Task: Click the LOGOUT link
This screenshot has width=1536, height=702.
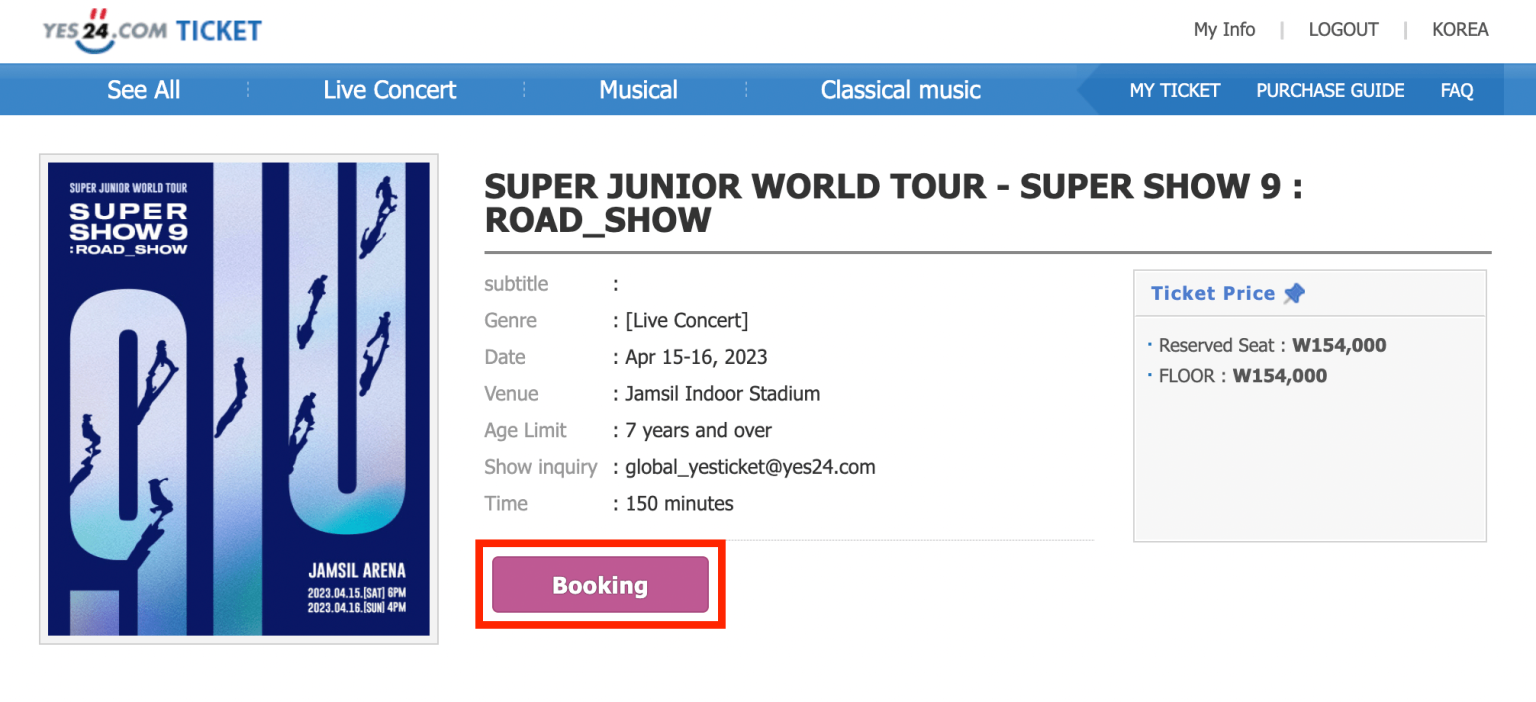Action: click(x=1343, y=29)
